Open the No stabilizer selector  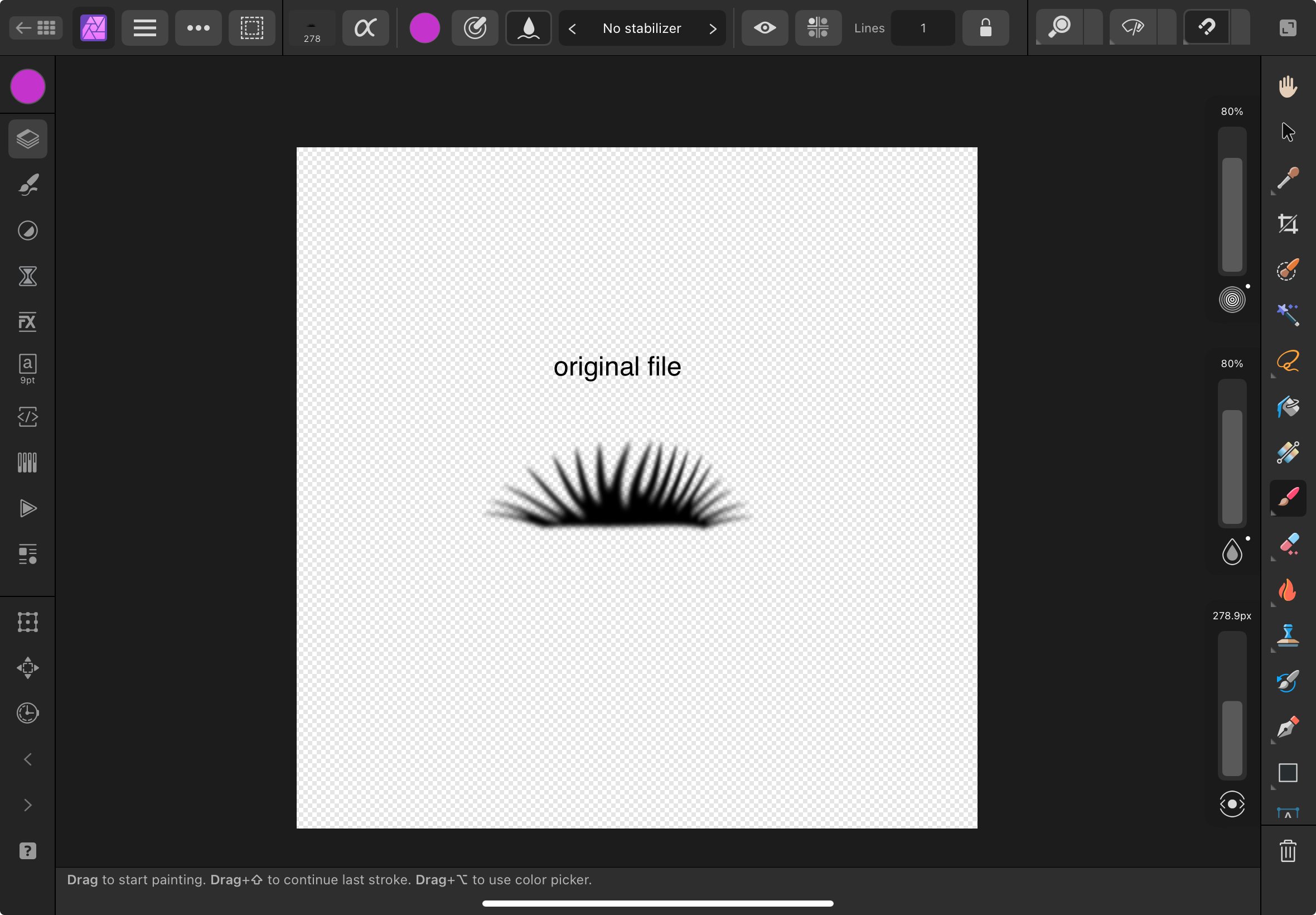(642, 28)
